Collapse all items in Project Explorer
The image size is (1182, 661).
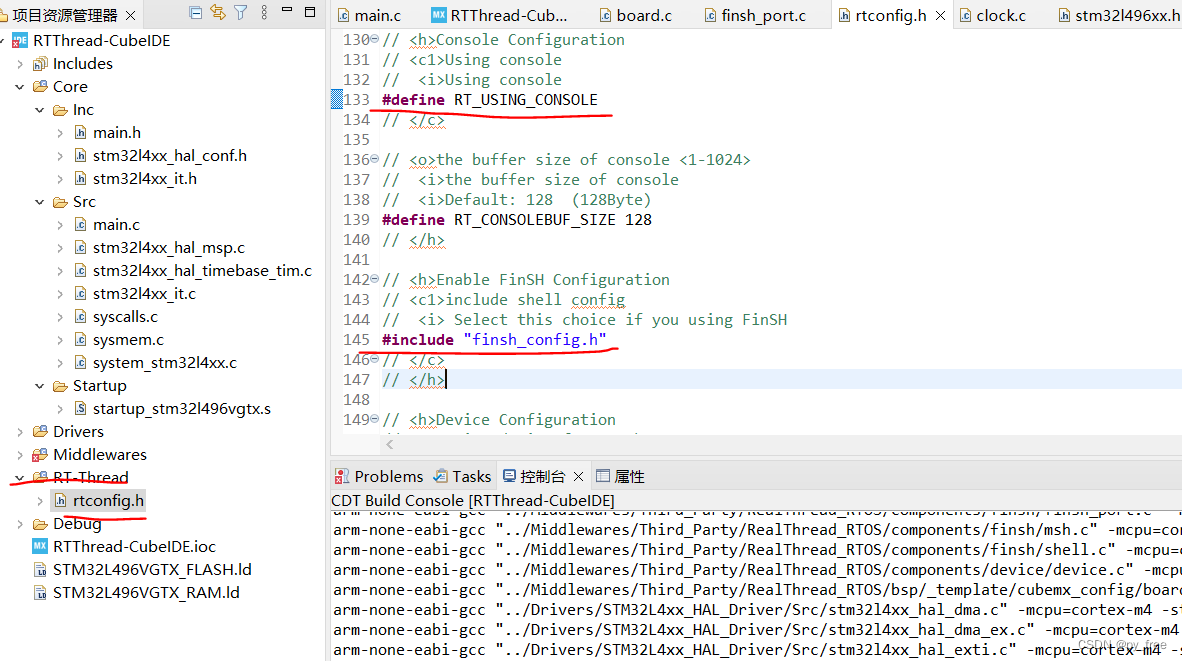pos(196,11)
